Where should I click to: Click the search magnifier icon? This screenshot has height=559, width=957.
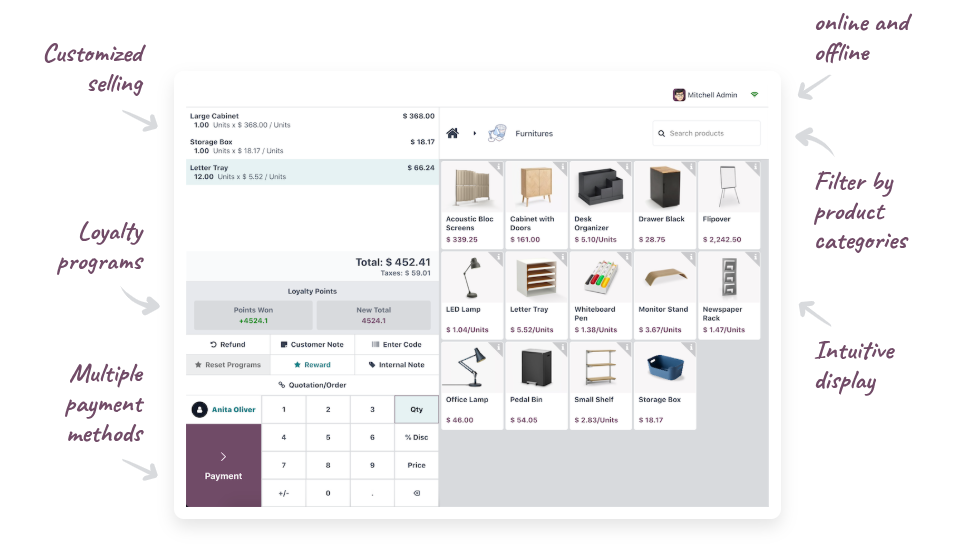[661, 133]
